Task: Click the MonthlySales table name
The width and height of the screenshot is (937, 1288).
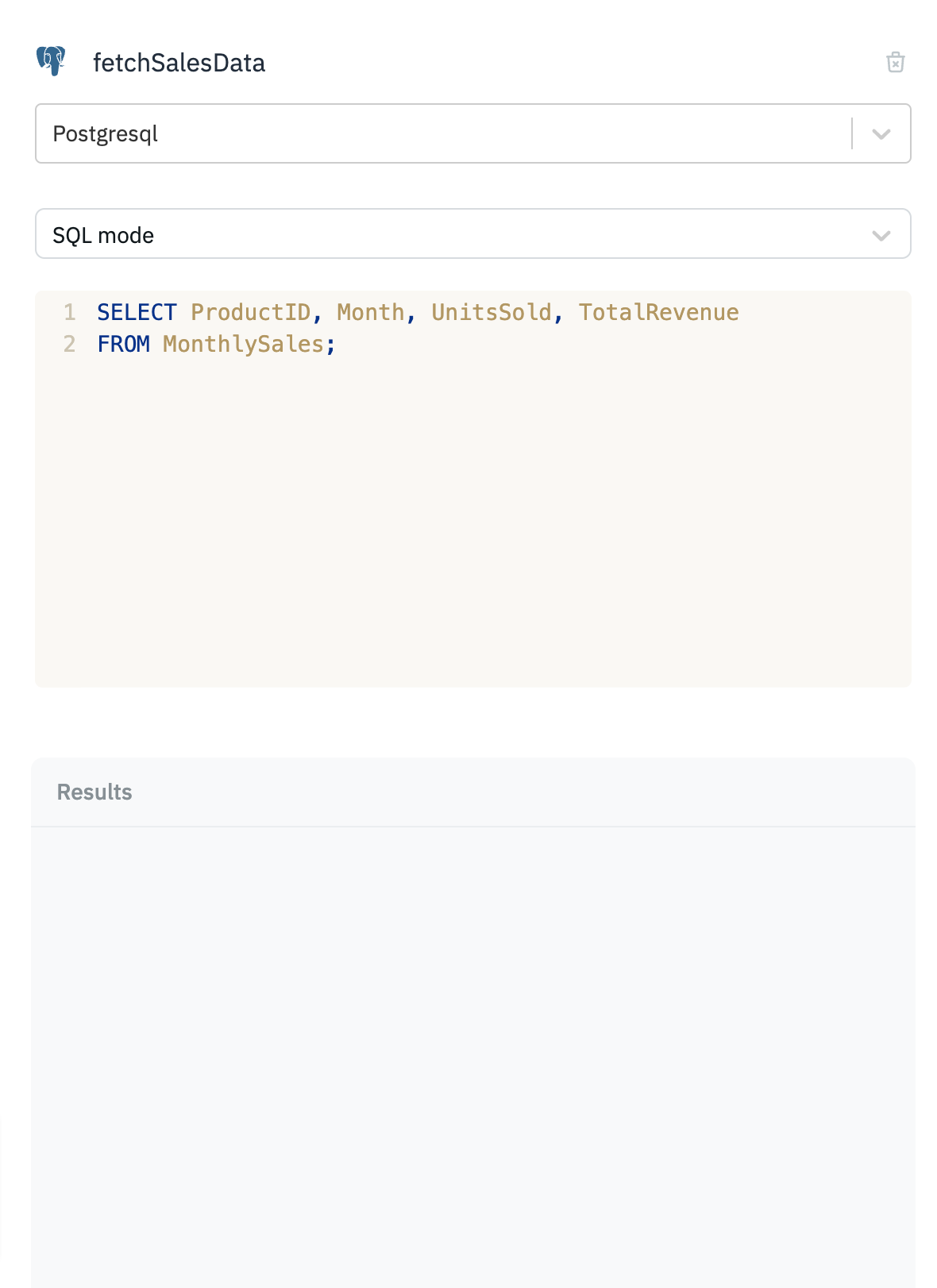Action: (243, 344)
